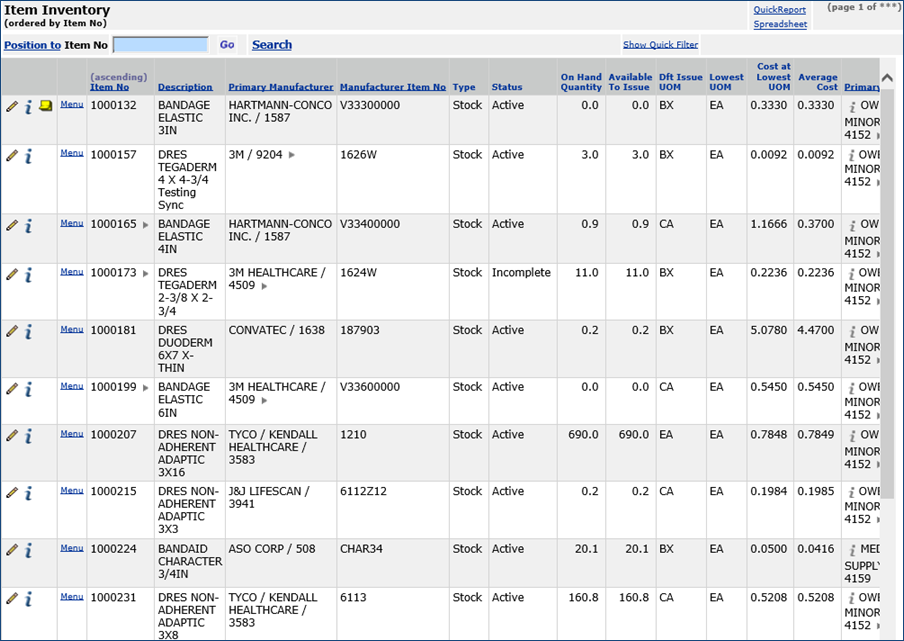The image size is (904, 641).
Task: Click in the Item No position input field
Action: [x=160, y=45]
